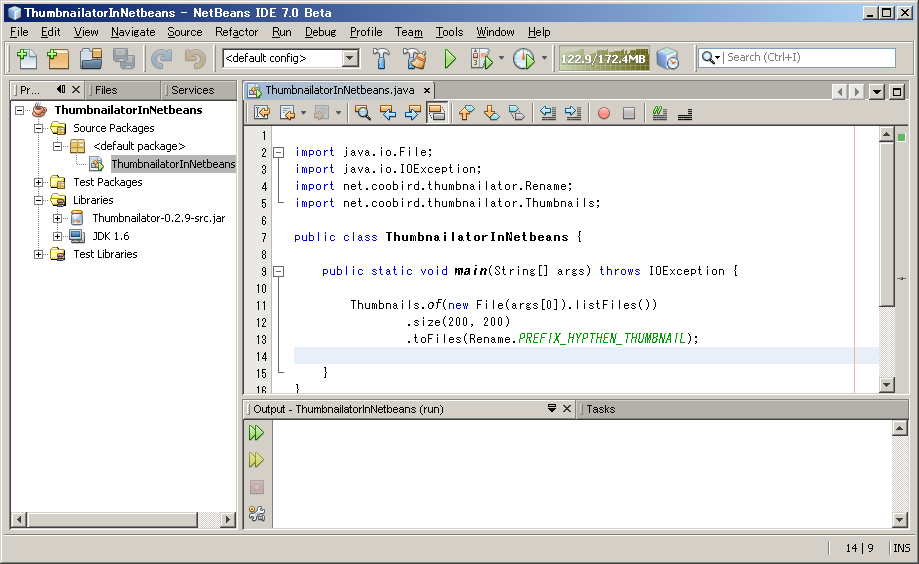919x564 pixels.
Task: Click the Next Bookmark icon
Action: 492,113
